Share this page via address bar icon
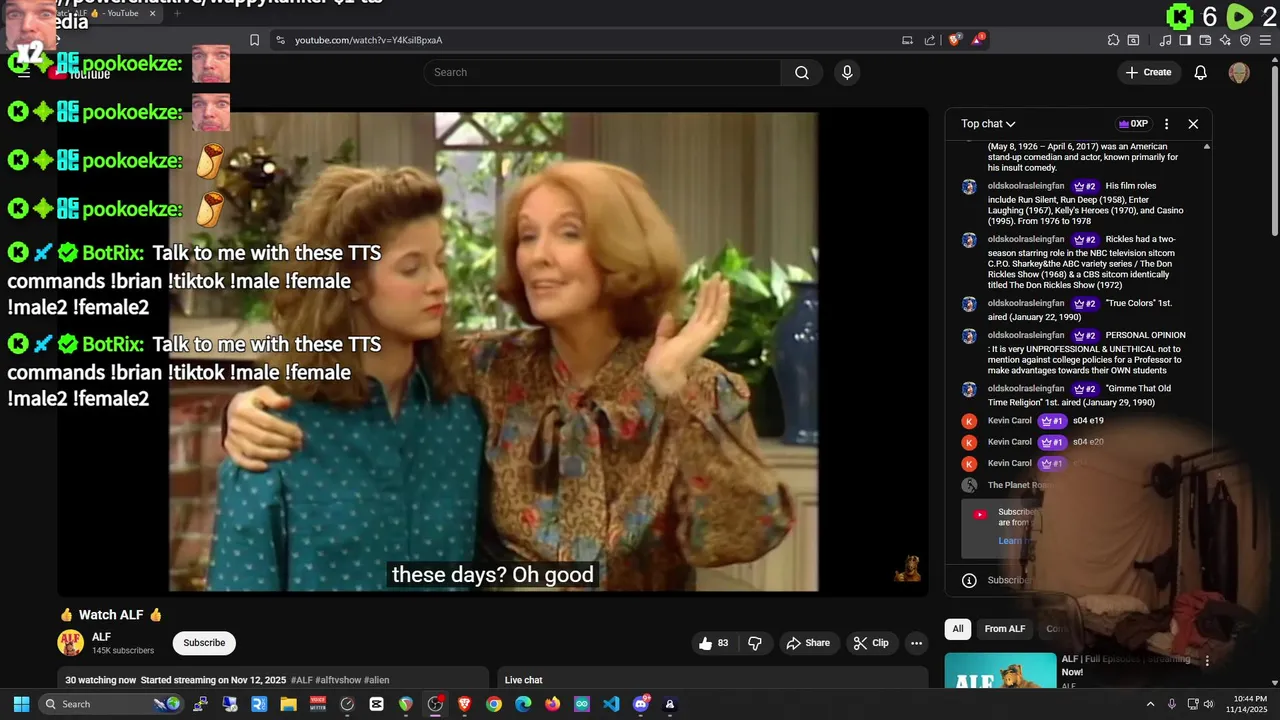The image size is (1280, 720). pyautogui.click(x=930, y=40)
